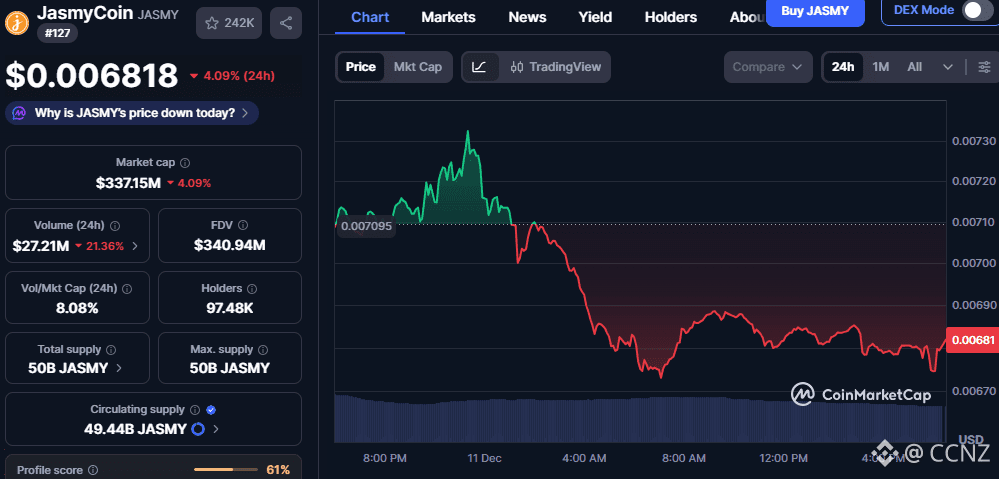This screenshot has height=479, width=999.
Task: Click the JasmyCoin logo icon
Action: pos(16,23)
